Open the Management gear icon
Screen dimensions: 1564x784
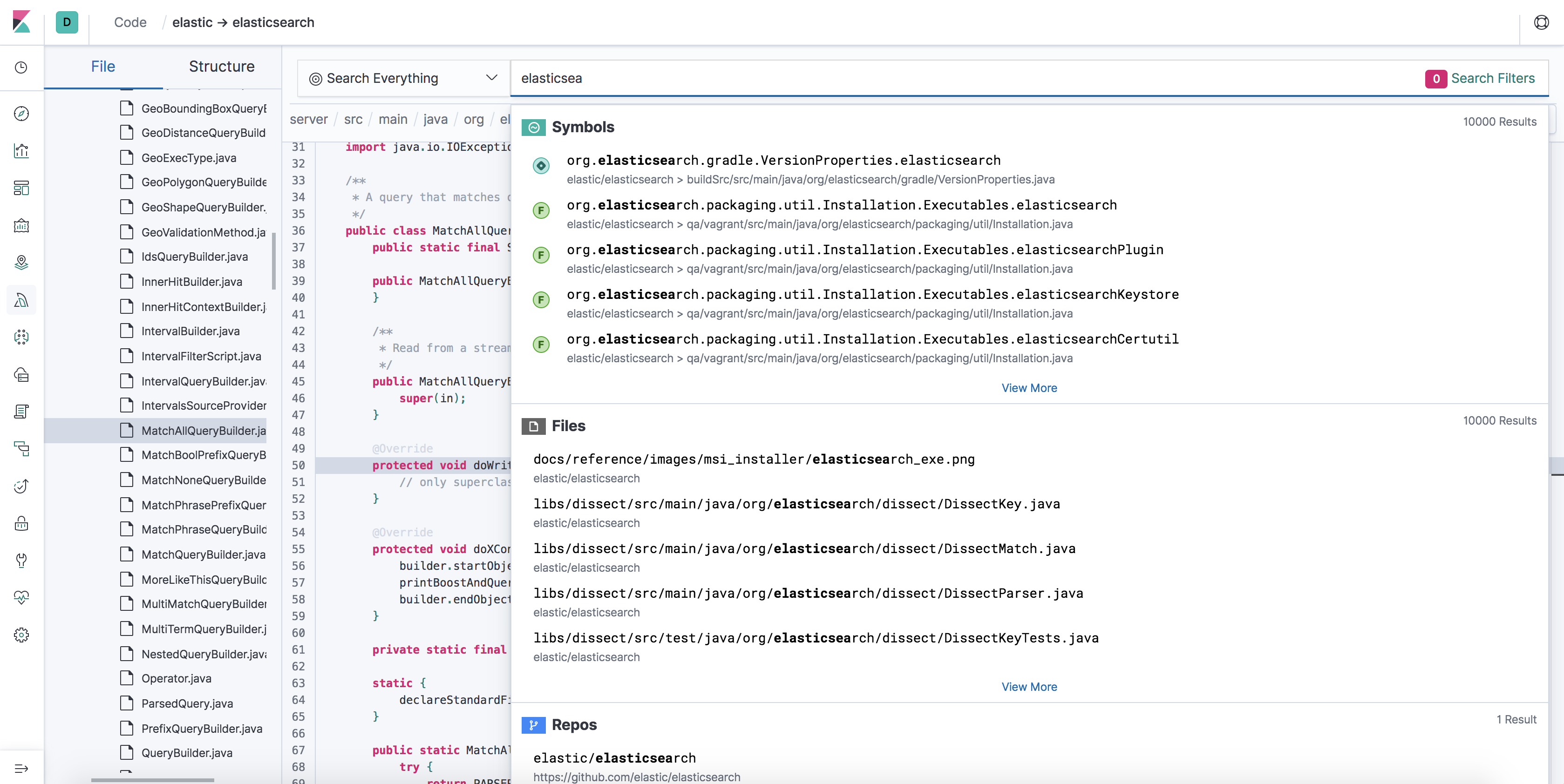21,635
